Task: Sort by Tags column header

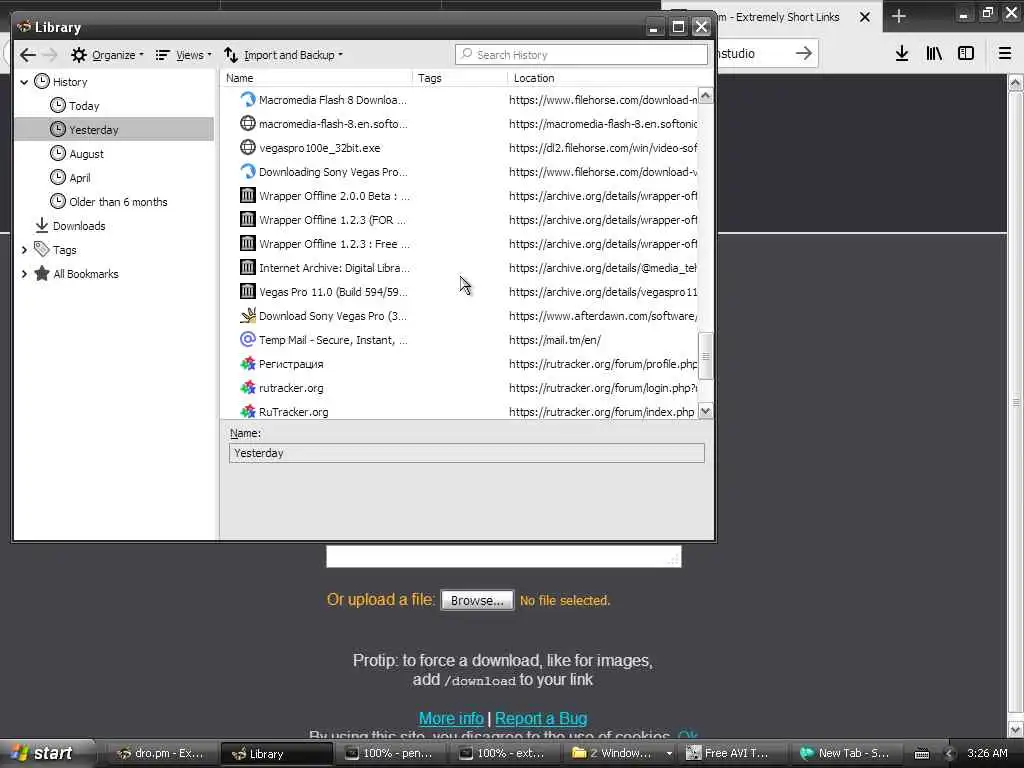Action: tap(460, 78)
